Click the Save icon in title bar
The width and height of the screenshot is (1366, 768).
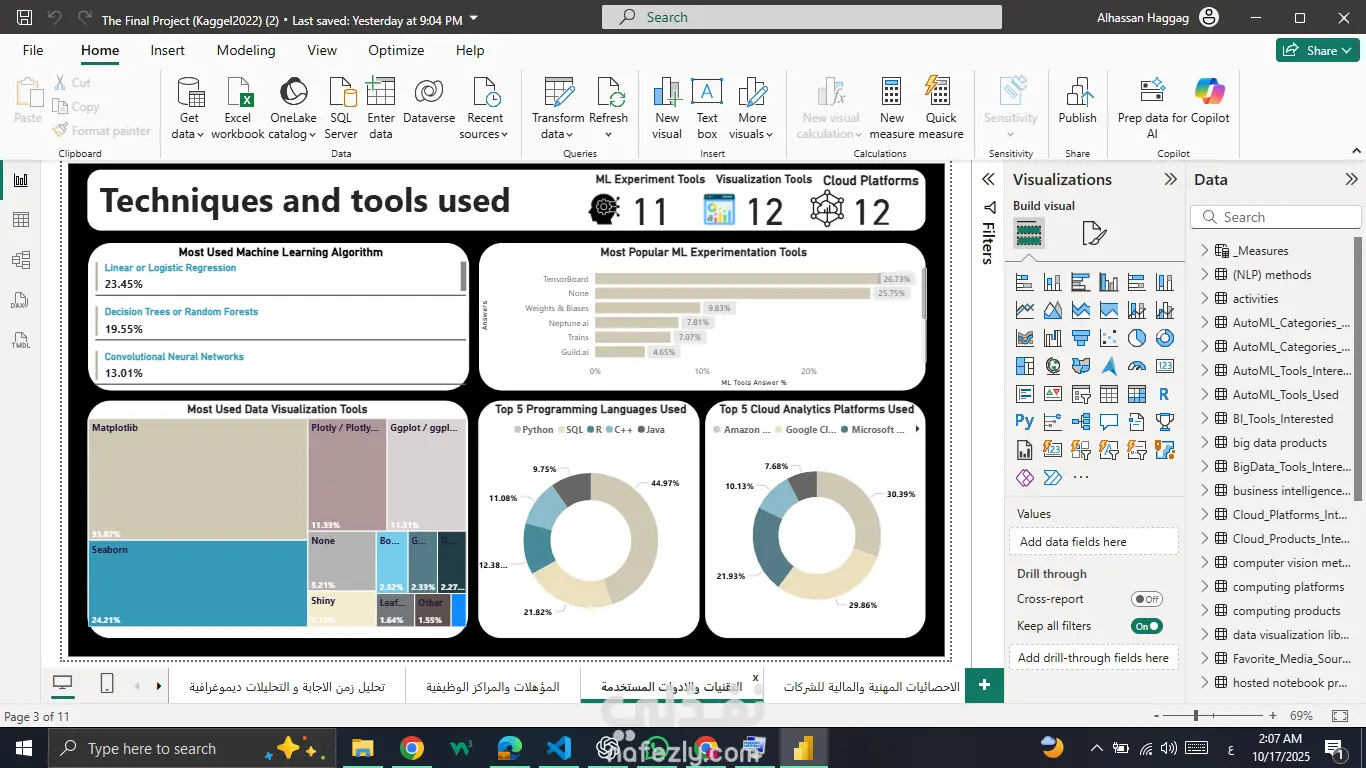tap(25, 18)
